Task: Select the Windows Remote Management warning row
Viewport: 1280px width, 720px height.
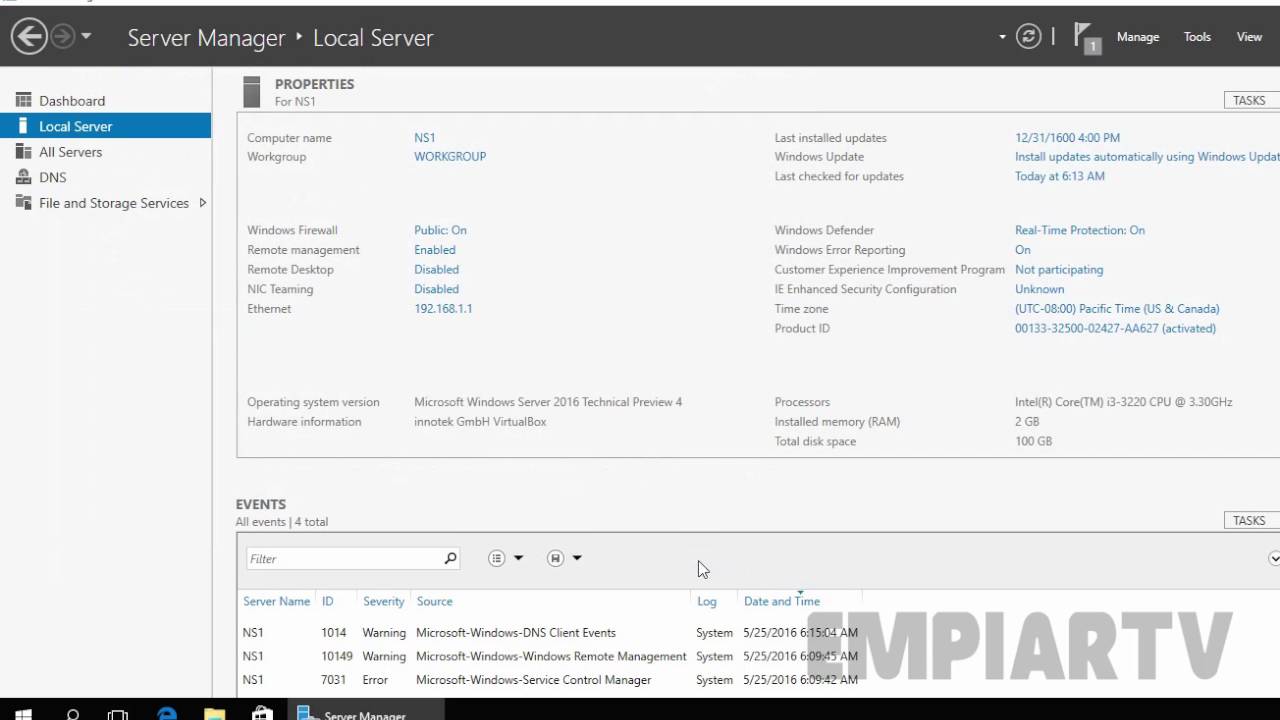Action: [x=550, y=656]
